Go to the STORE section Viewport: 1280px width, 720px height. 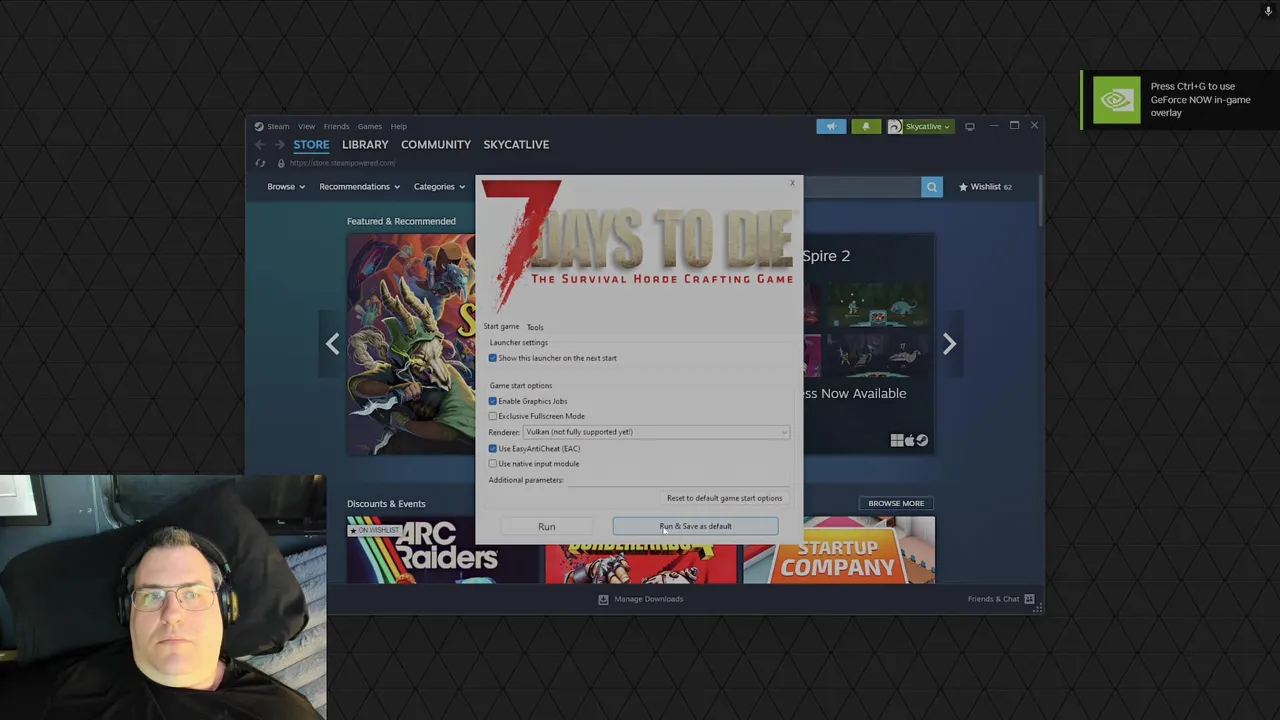(x=311, y=145)
